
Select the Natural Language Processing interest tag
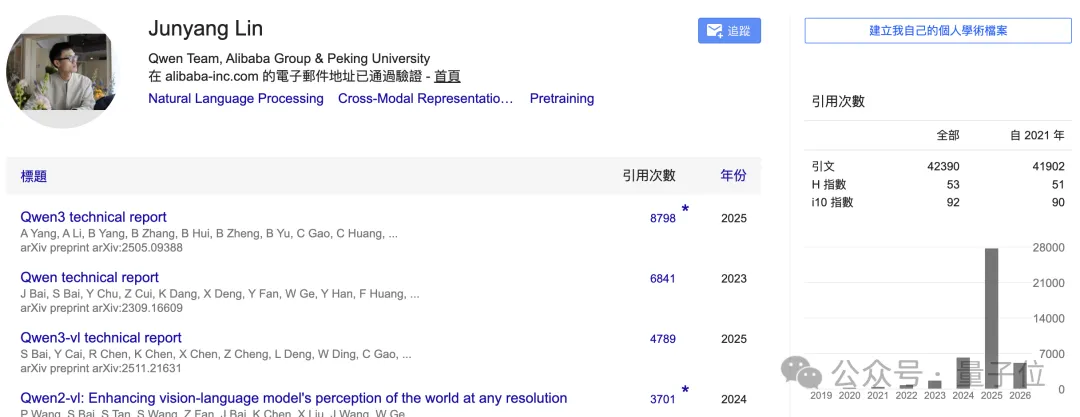coord(236,99)
